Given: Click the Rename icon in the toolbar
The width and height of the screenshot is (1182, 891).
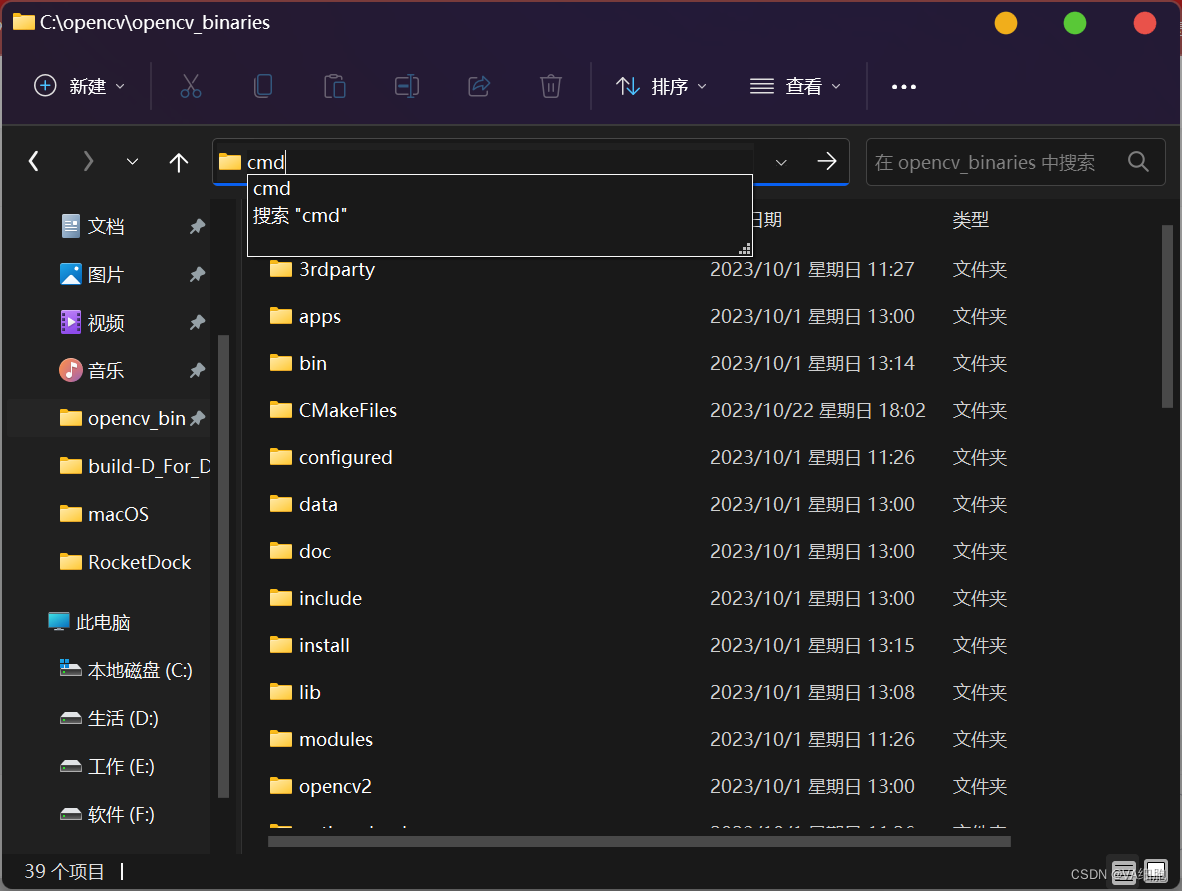Looking at the screenshot, I should coord(407,86).
